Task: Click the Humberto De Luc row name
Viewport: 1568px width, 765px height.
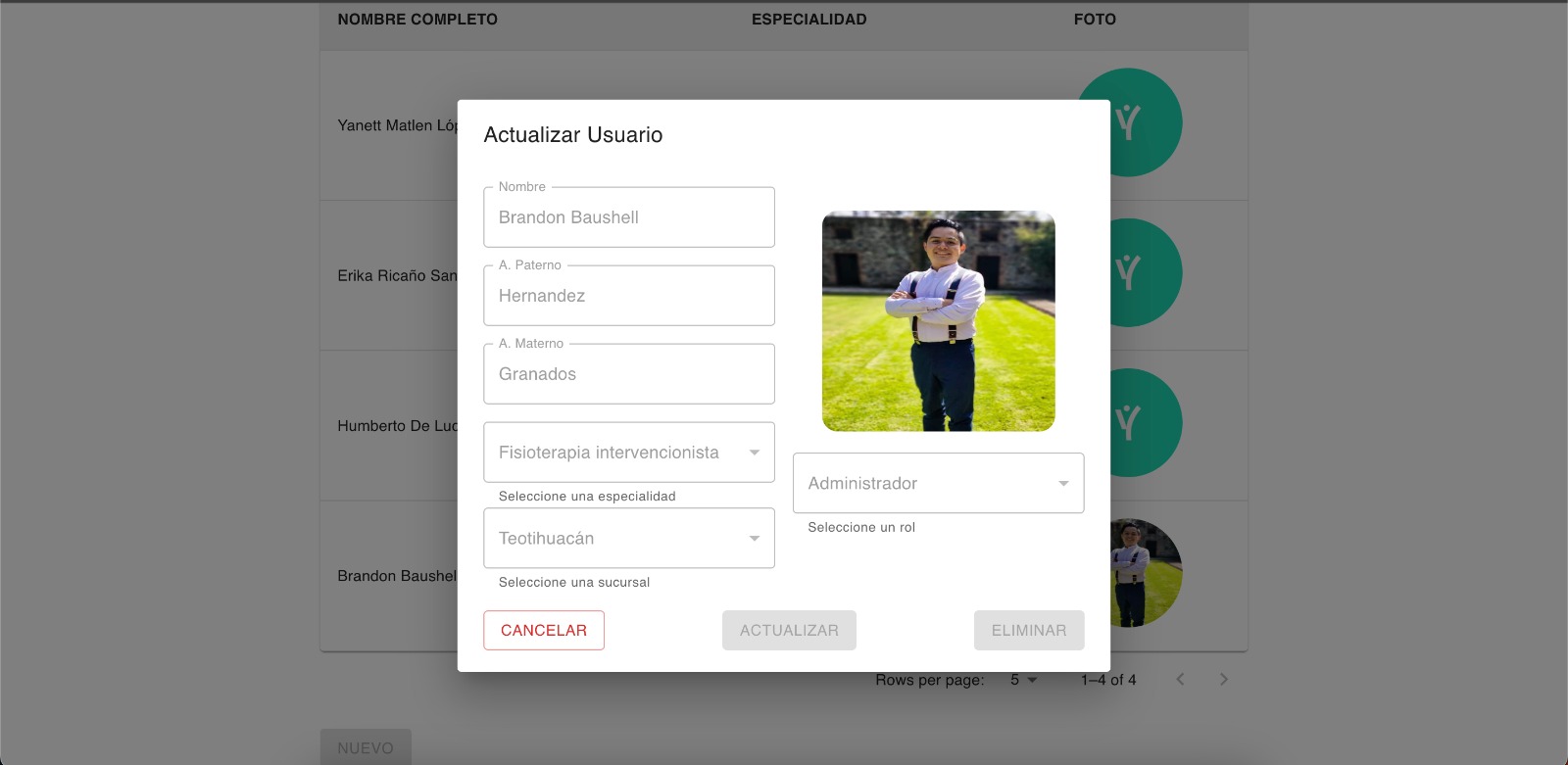Action: [397, 425]
